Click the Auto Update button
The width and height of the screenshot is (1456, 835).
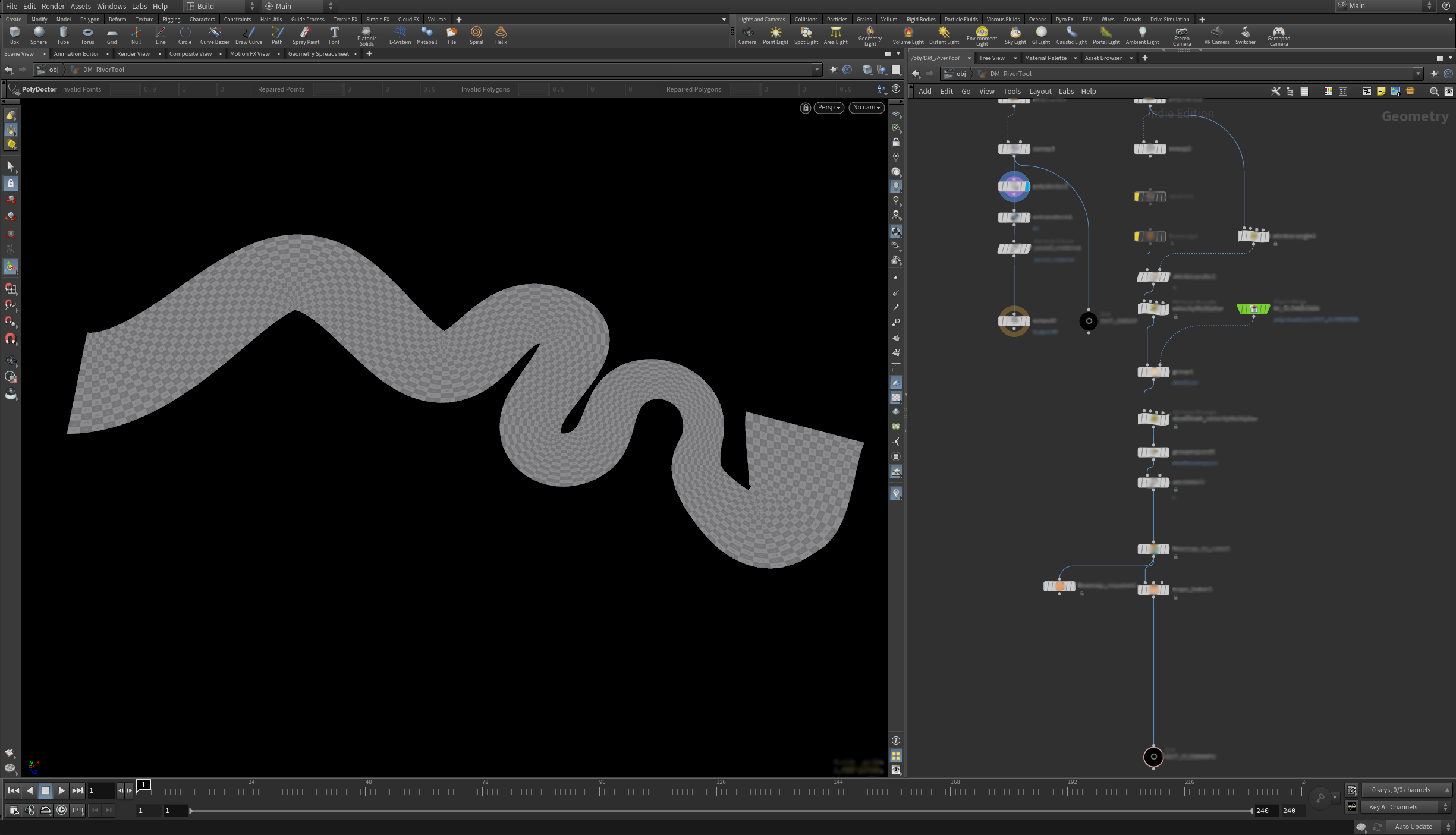click(x=1413, y=827)
